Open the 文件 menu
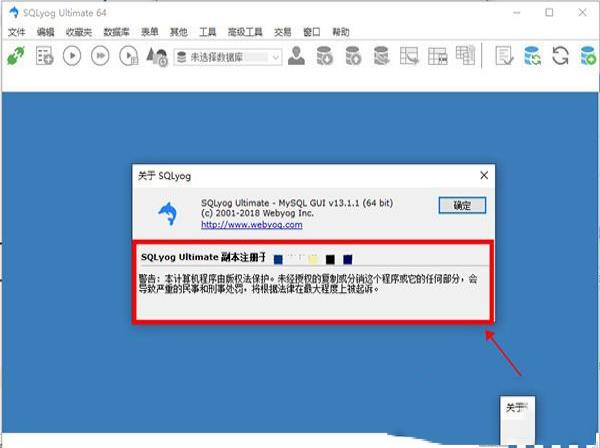Screen dimensions: 600x448 tap(17, 32)
